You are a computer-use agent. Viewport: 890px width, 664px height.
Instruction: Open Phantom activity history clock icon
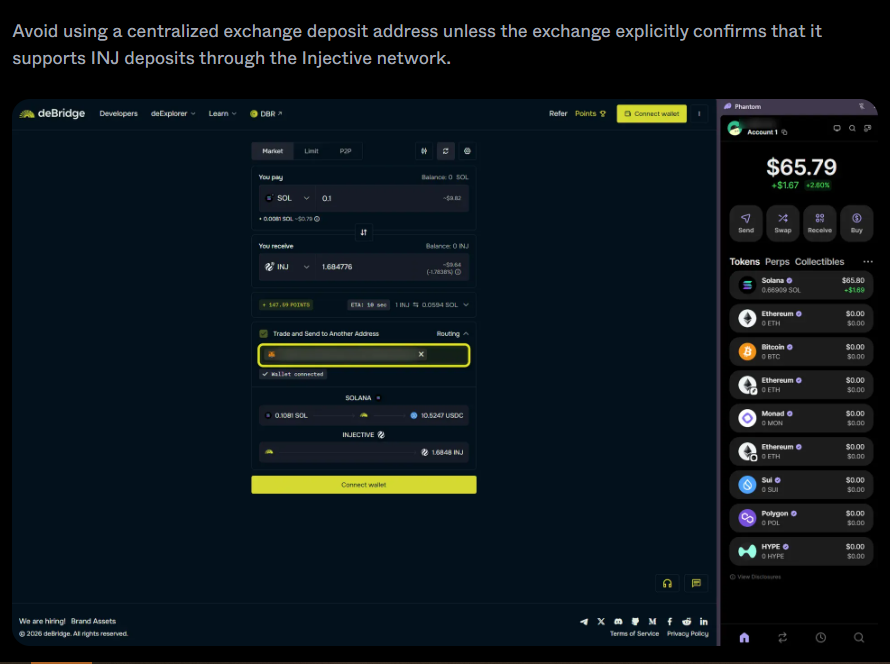pos(821,637)
